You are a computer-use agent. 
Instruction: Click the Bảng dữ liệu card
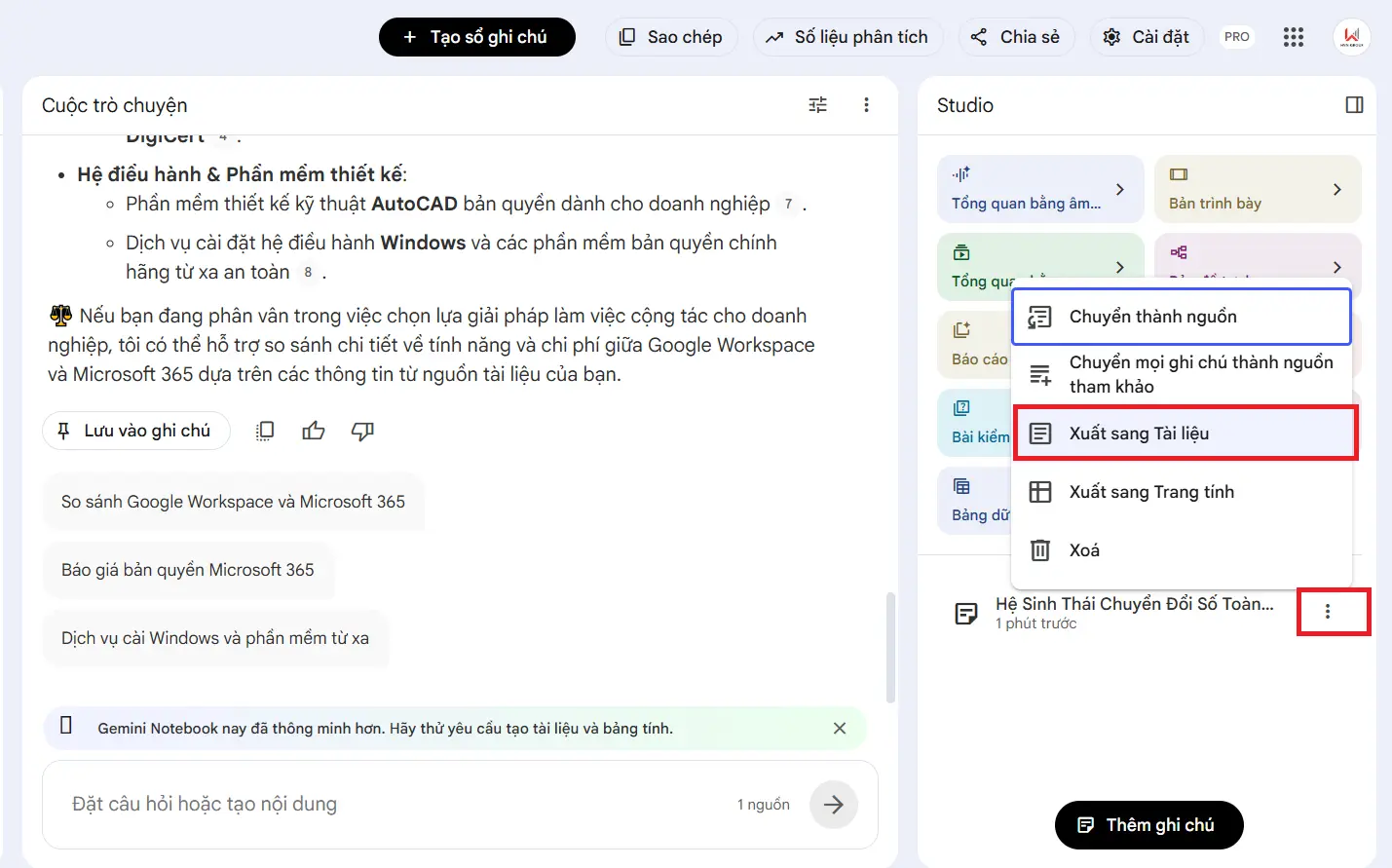click(x=975, y=501)
